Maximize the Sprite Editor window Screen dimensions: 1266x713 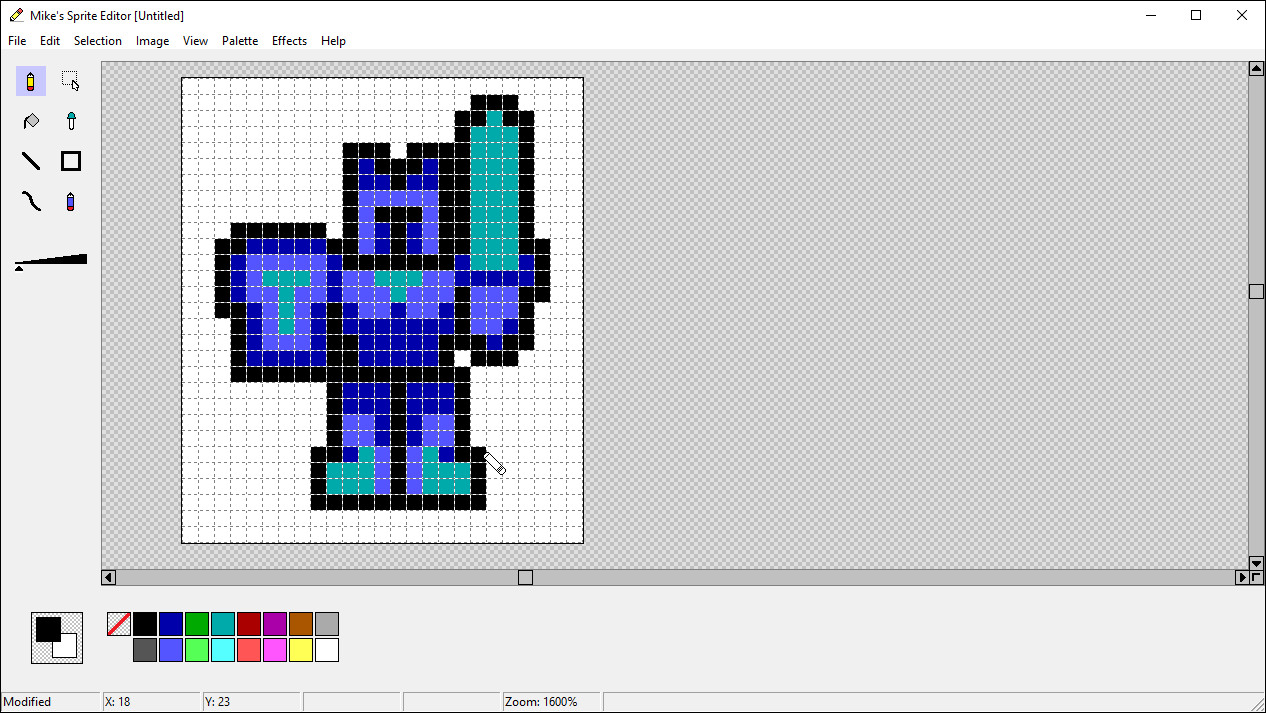point(1196,15)
